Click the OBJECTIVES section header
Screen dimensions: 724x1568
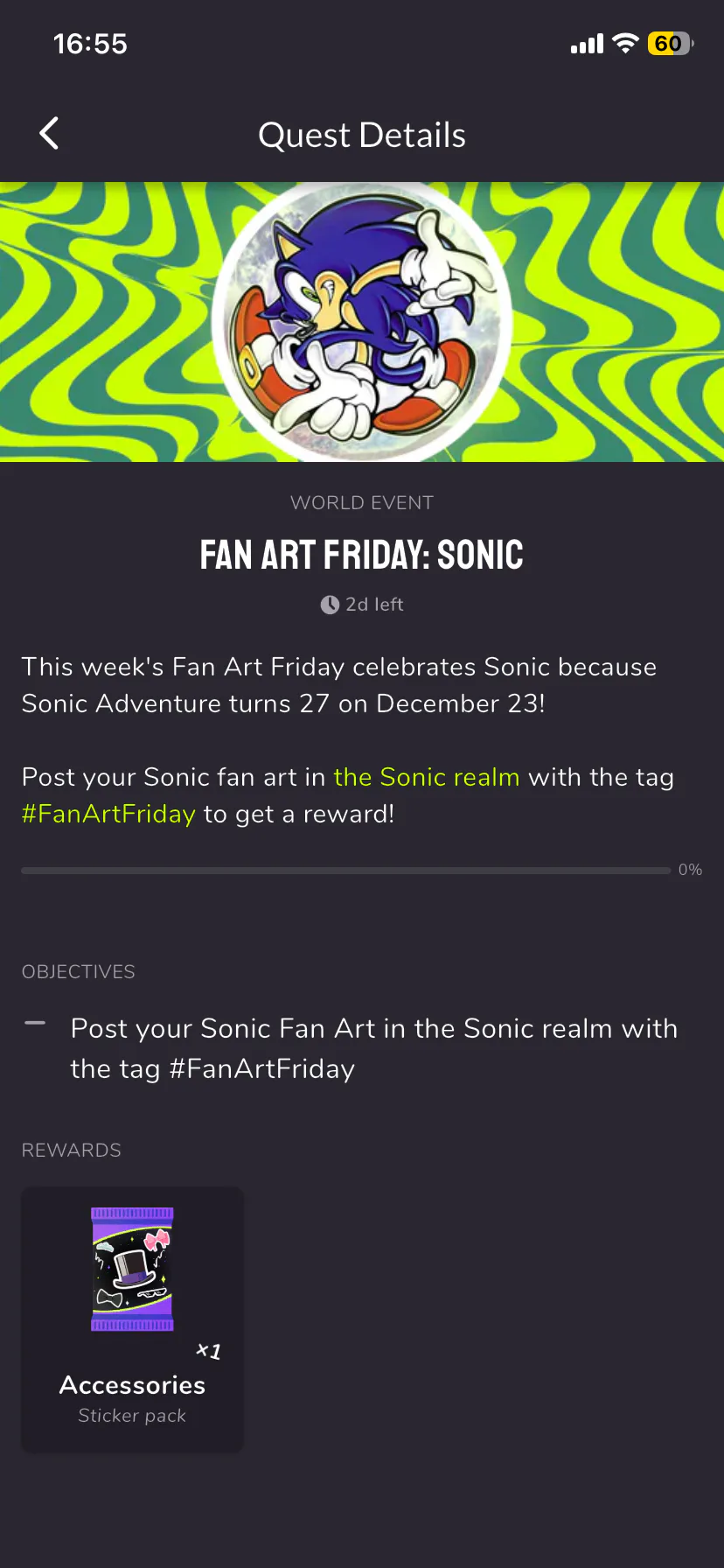[x=79, y=972]
